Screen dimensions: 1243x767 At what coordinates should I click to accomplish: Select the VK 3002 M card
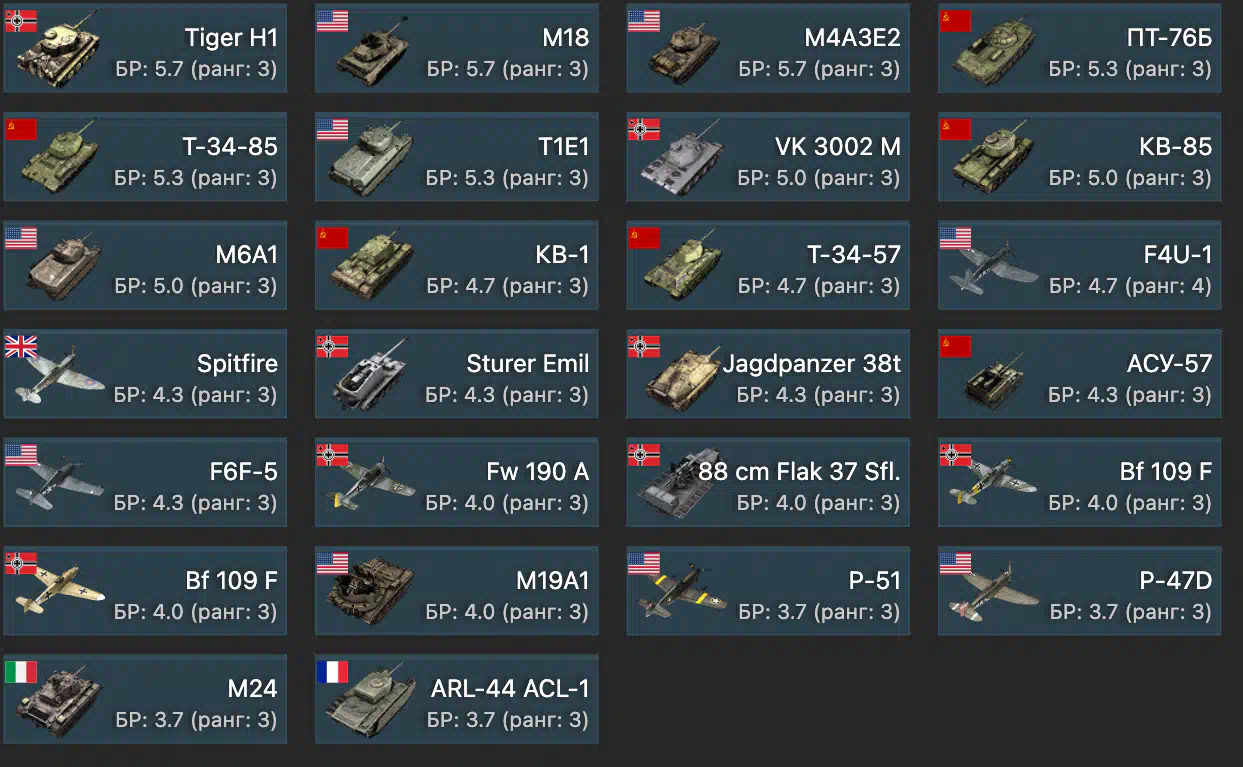coord(768,157)
